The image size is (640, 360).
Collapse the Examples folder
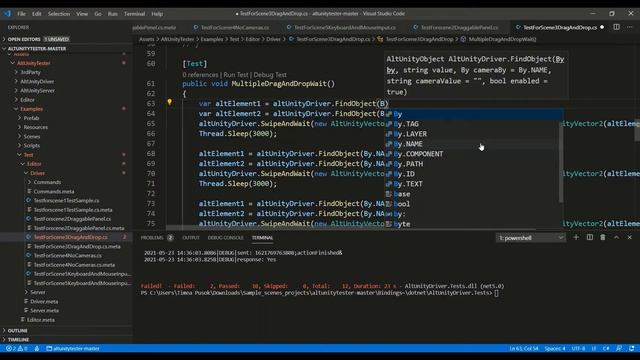pos(31,109)
